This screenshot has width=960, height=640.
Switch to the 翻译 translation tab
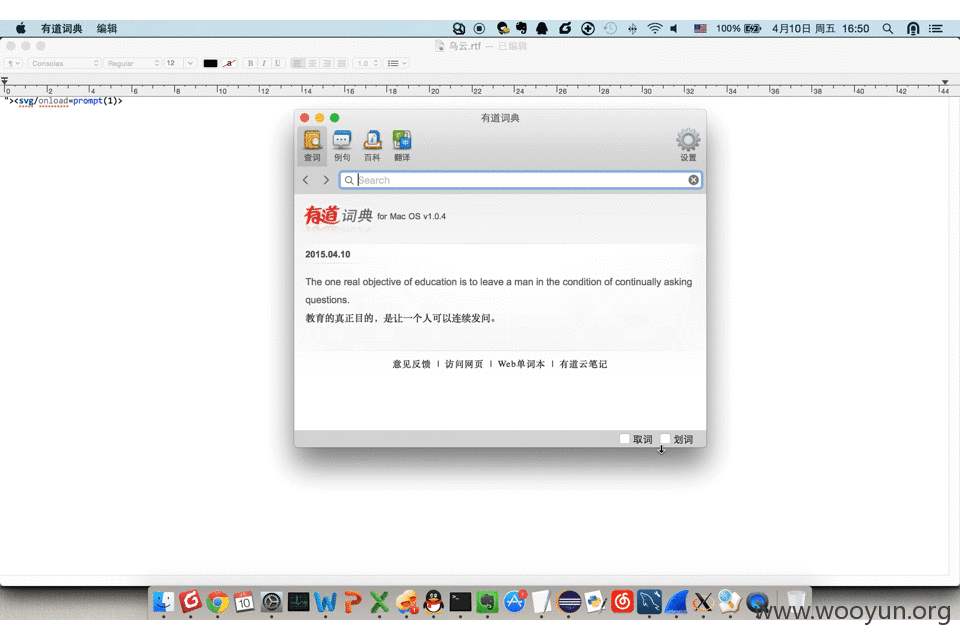click(x=402, y=146)
